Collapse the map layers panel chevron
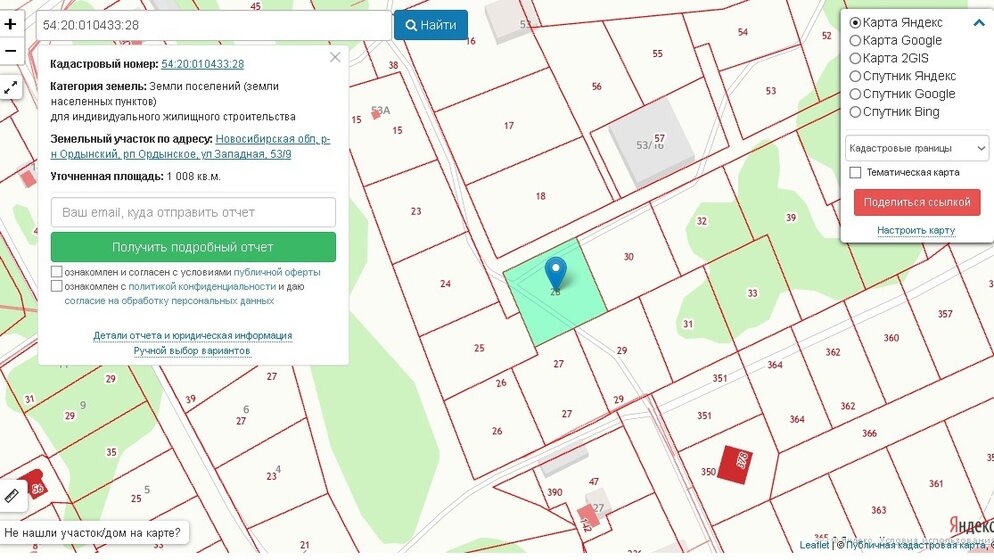 [979, 23]
